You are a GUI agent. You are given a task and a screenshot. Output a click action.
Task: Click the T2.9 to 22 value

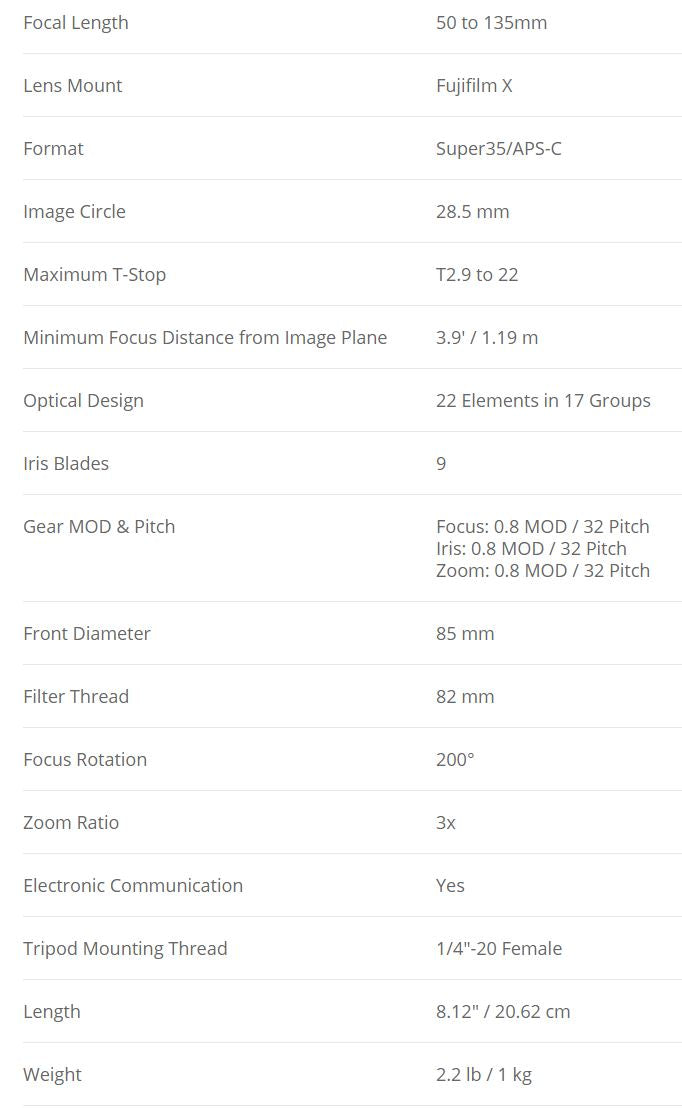point(477,275)
